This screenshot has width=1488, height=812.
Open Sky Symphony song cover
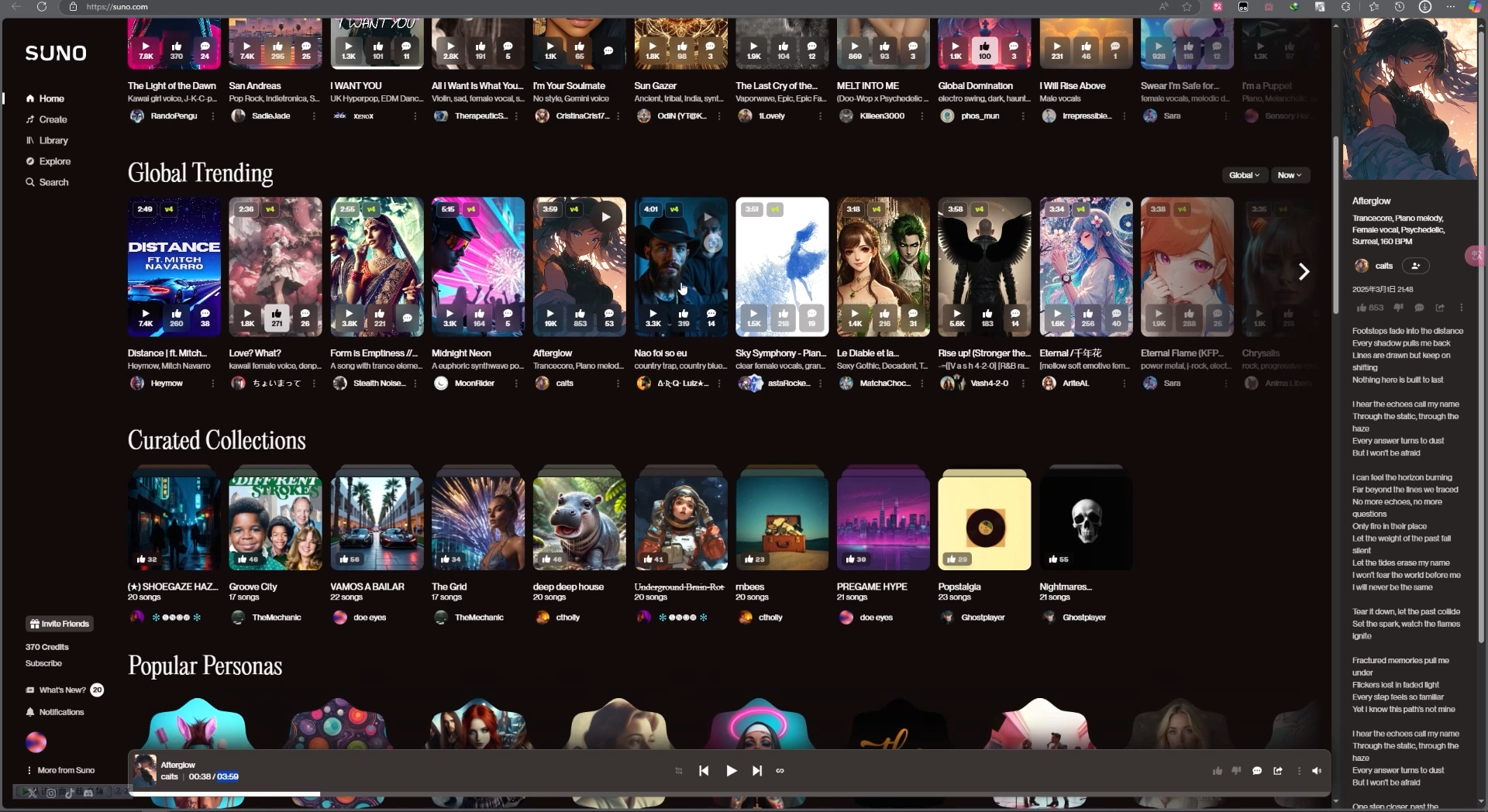click(x=782, y=267)
